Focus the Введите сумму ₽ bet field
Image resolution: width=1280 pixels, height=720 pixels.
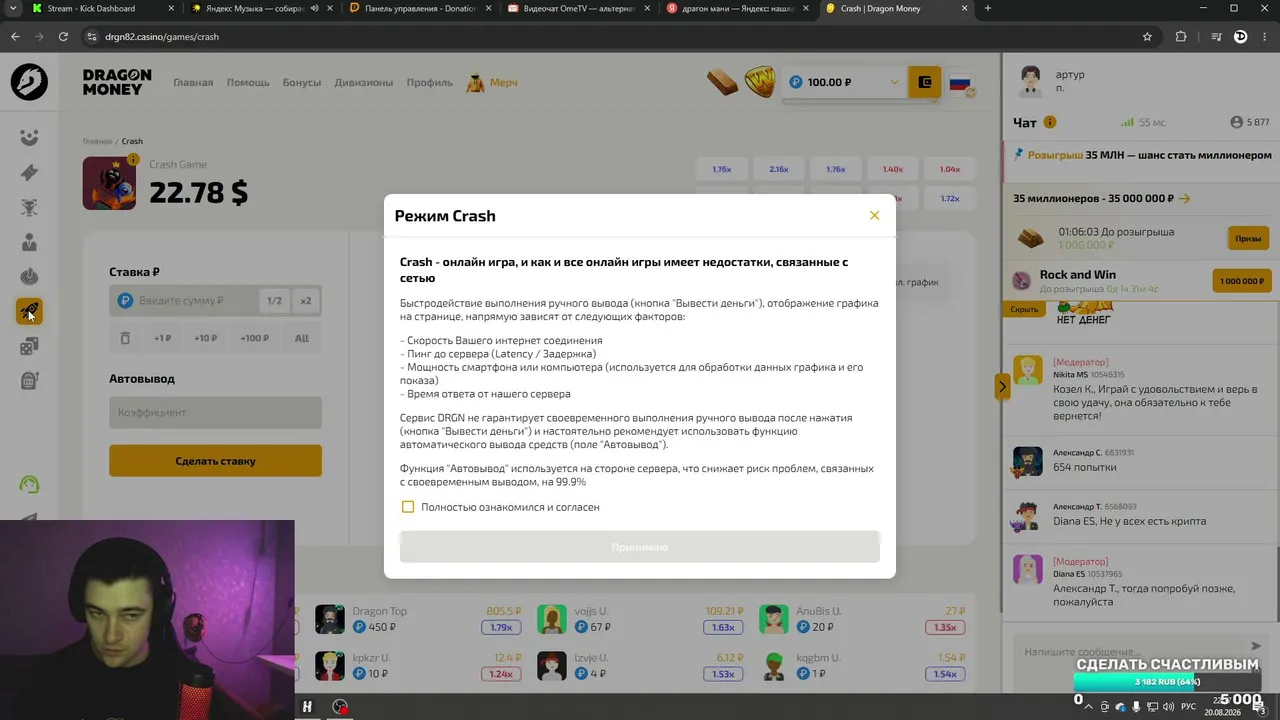(185, 300)
